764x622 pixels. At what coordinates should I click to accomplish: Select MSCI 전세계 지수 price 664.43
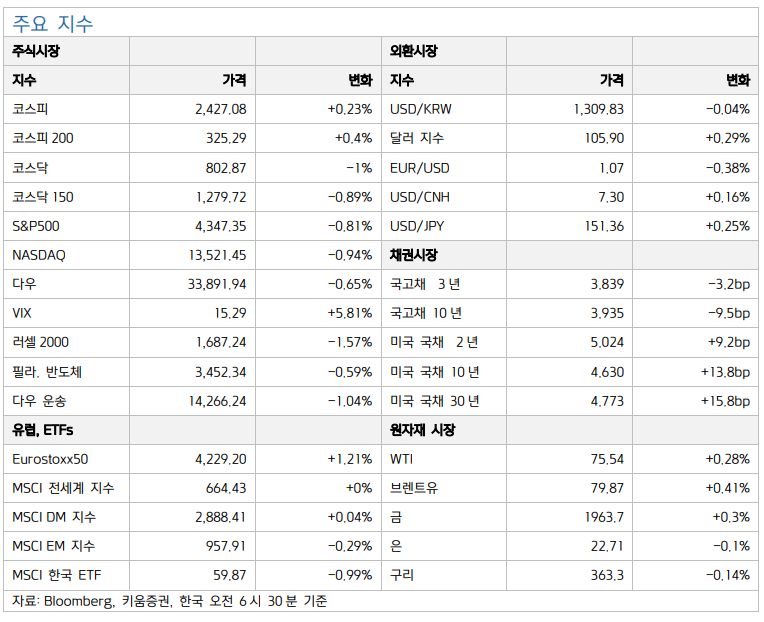226,488
